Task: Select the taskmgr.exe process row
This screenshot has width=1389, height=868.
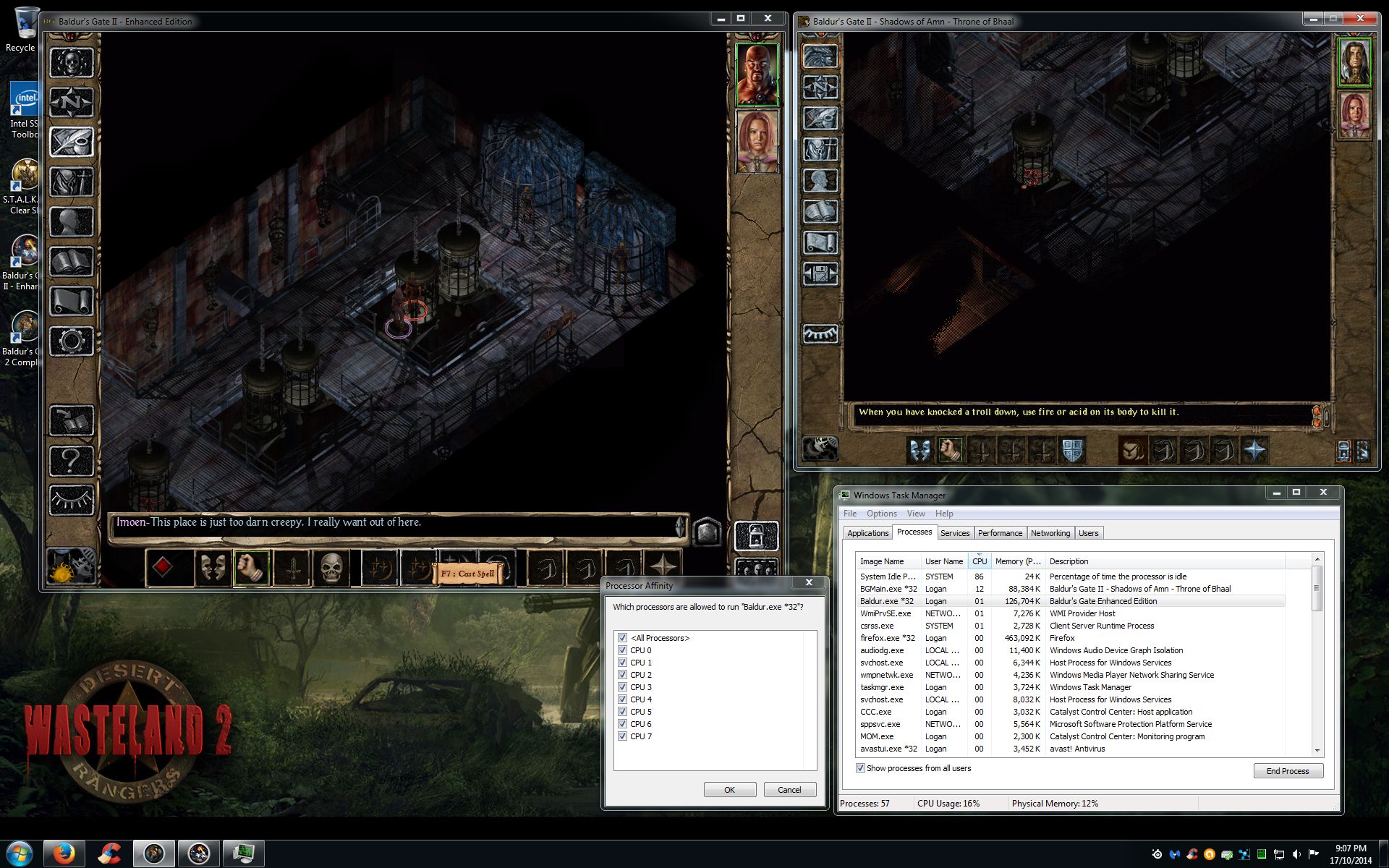Action: pyautogui.click(x=1071, y=687)
